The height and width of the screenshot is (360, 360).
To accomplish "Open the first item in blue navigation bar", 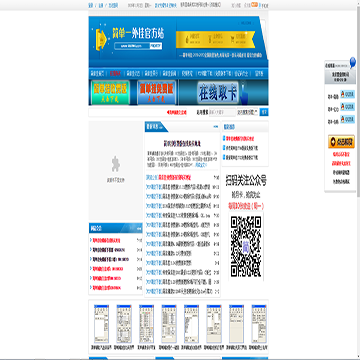I will pos(97,73).
